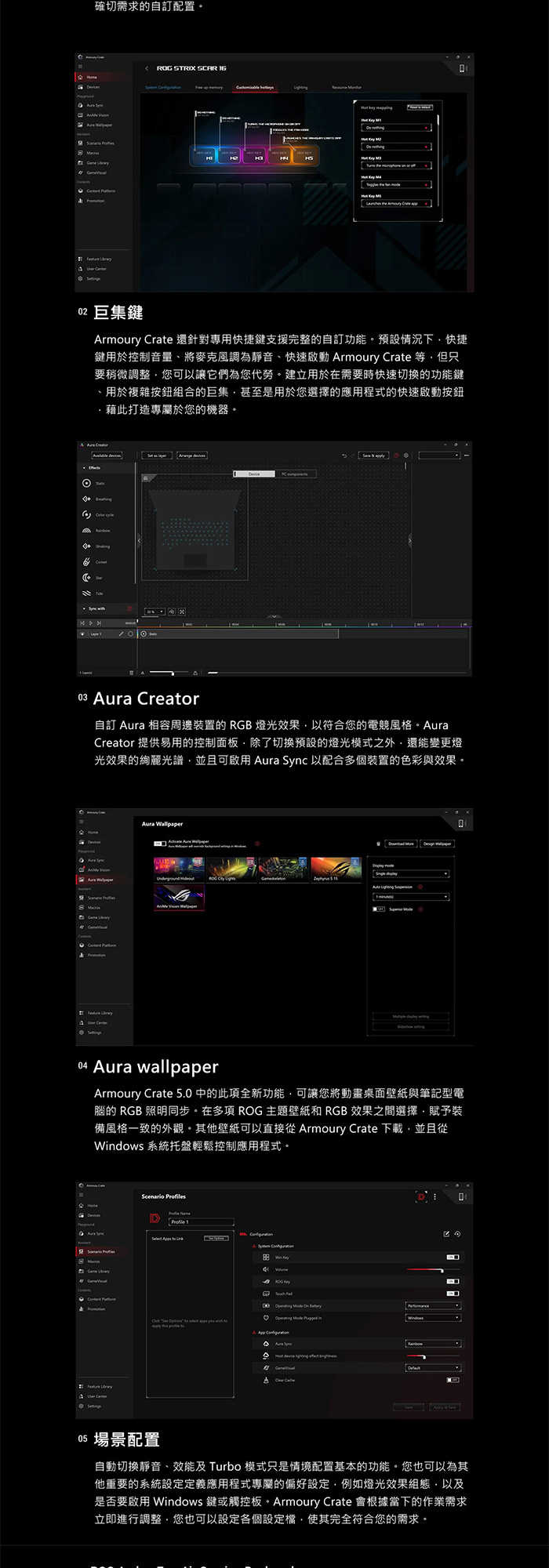Switch to the PC components tab
This screenshot has width=549, height=1568.
[x=295, y=474]
